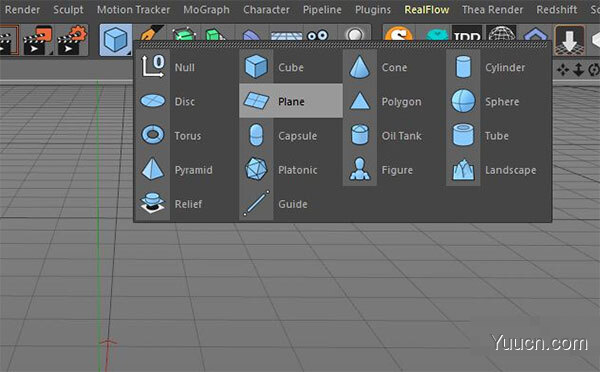600x372 pixels.
Task: Click the camera object toolbar icon
Action: [318, 35]
